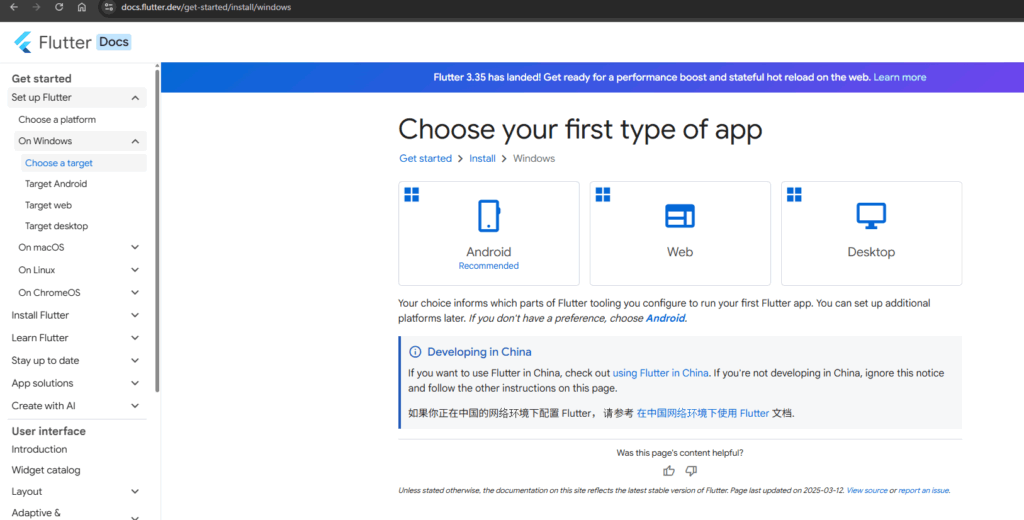
Task: Click the Learn more banner link
Action: tap(900, 77)
